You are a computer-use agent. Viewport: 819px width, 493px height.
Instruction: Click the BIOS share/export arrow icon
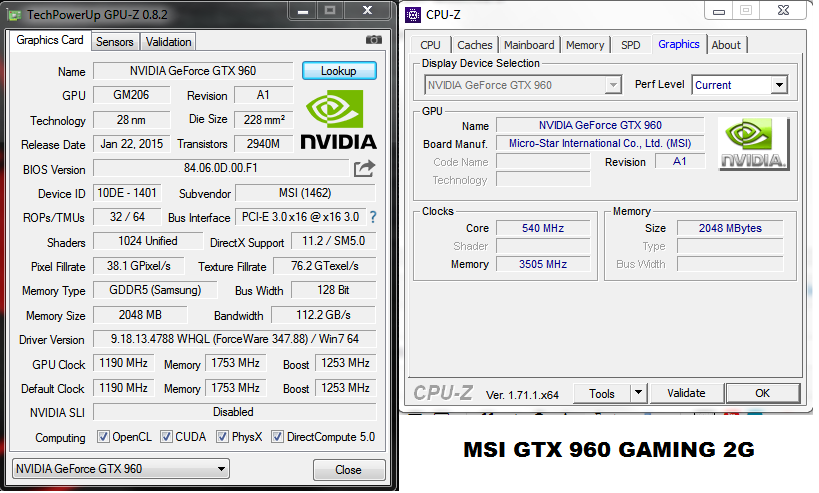364,169
